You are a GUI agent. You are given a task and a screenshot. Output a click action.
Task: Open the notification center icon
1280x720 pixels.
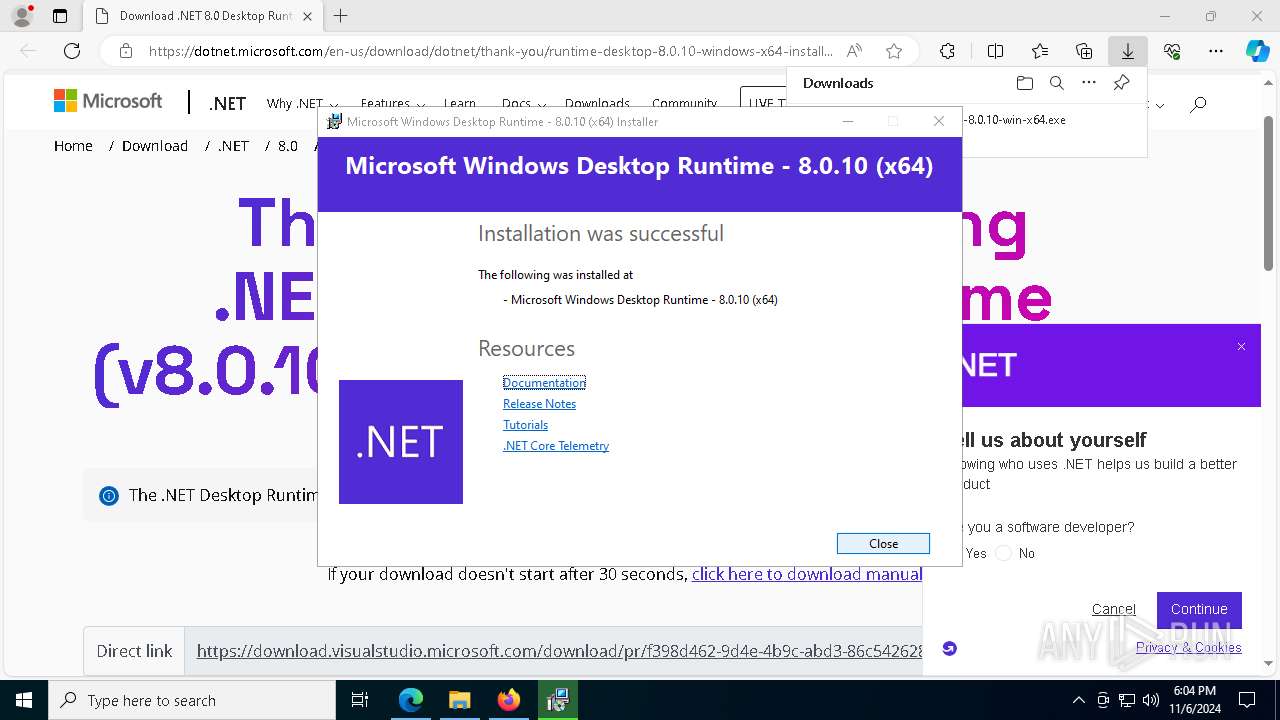coord(1247,700)
